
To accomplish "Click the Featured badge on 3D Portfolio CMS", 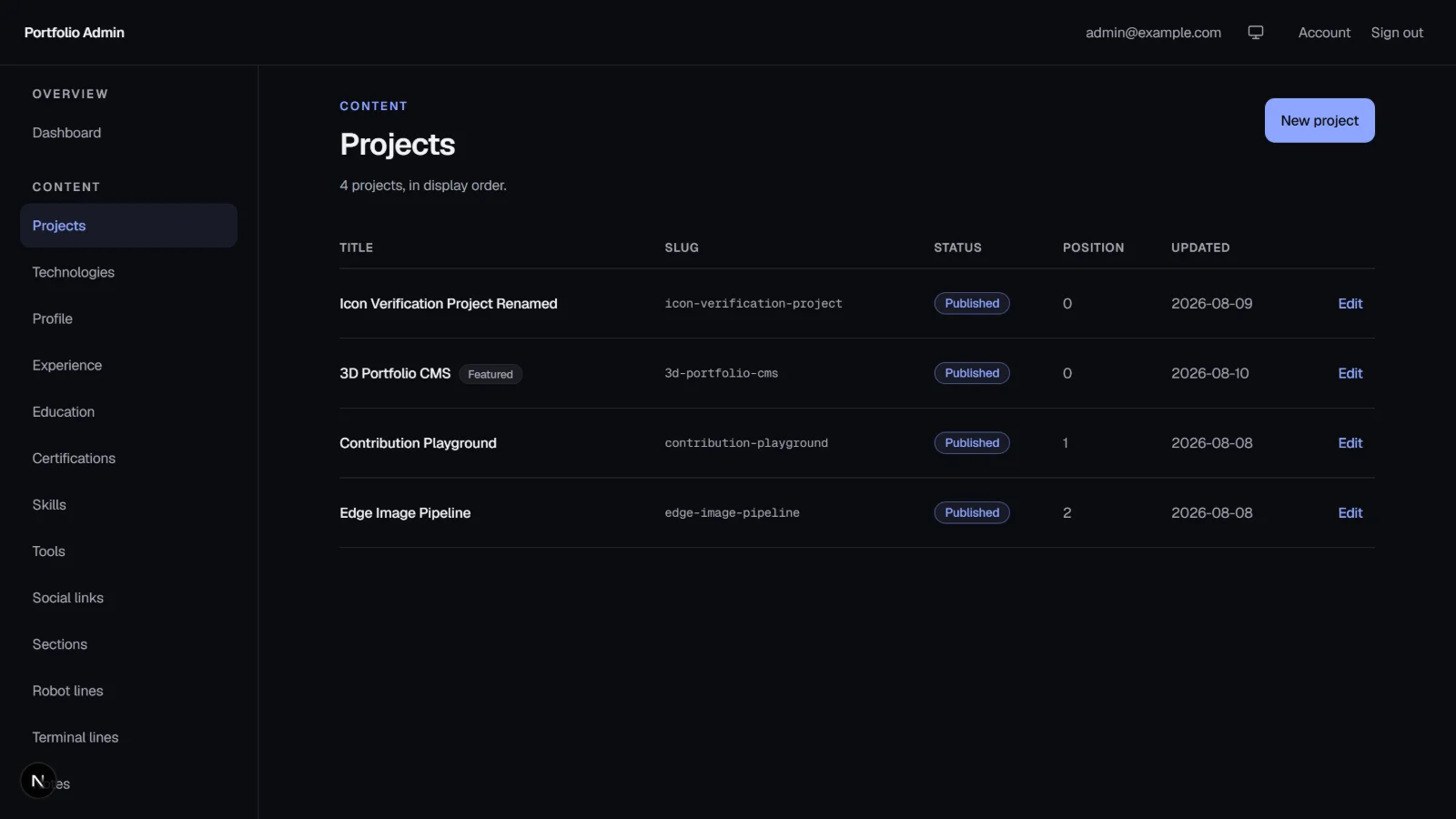I will coord(490,374).
